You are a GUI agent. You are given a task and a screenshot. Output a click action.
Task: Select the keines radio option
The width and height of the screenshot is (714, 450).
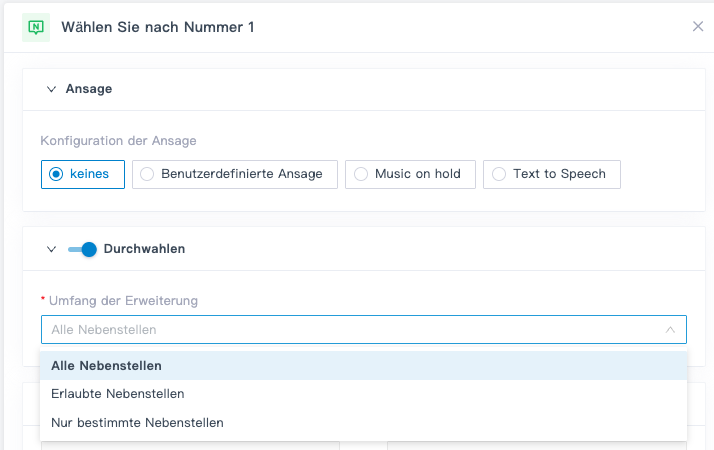click(83, 174)
